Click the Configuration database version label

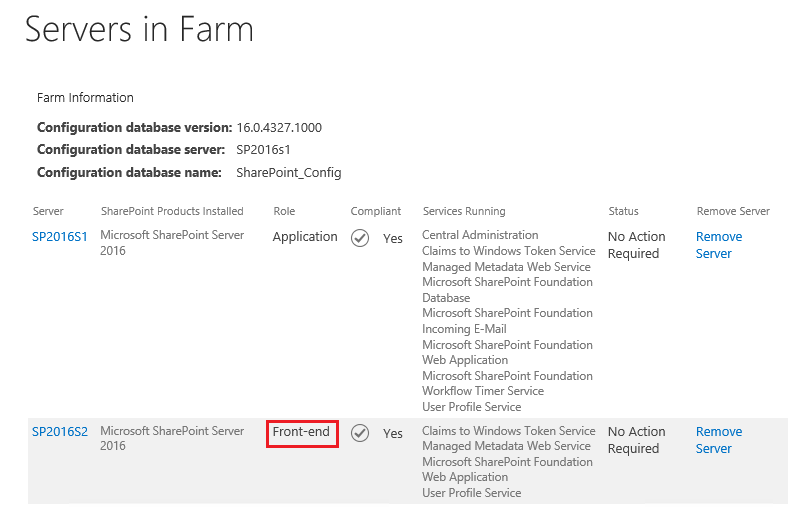pos(134,128)
